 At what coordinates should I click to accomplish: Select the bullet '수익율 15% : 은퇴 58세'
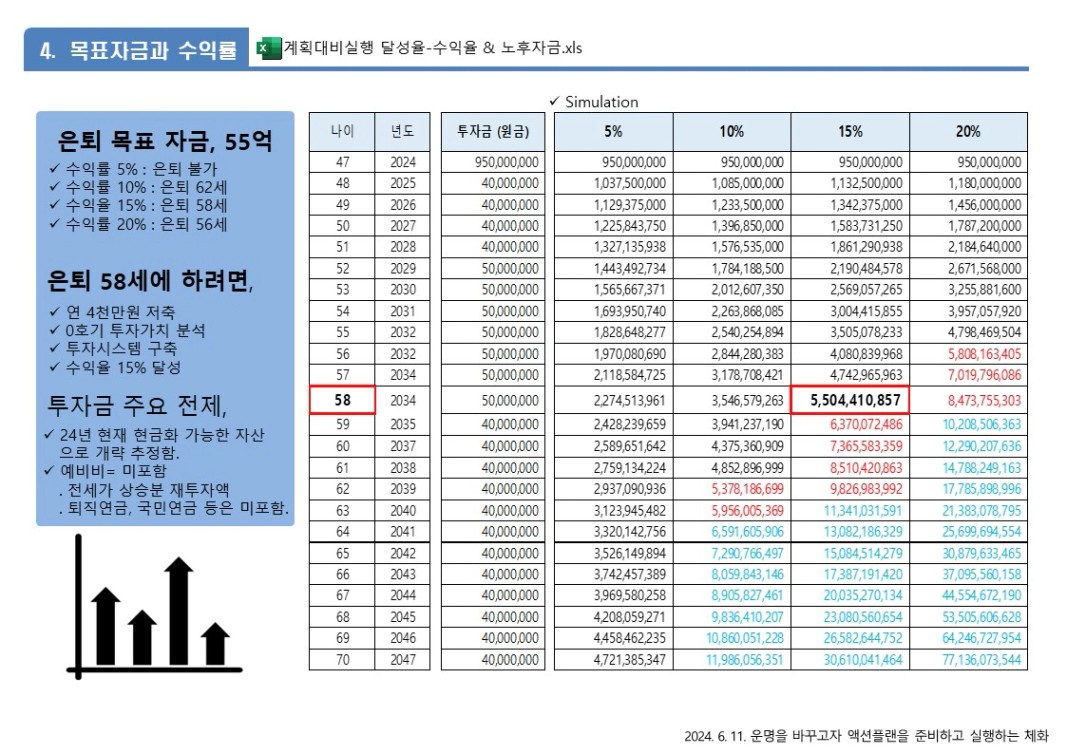tap(146, 206)
